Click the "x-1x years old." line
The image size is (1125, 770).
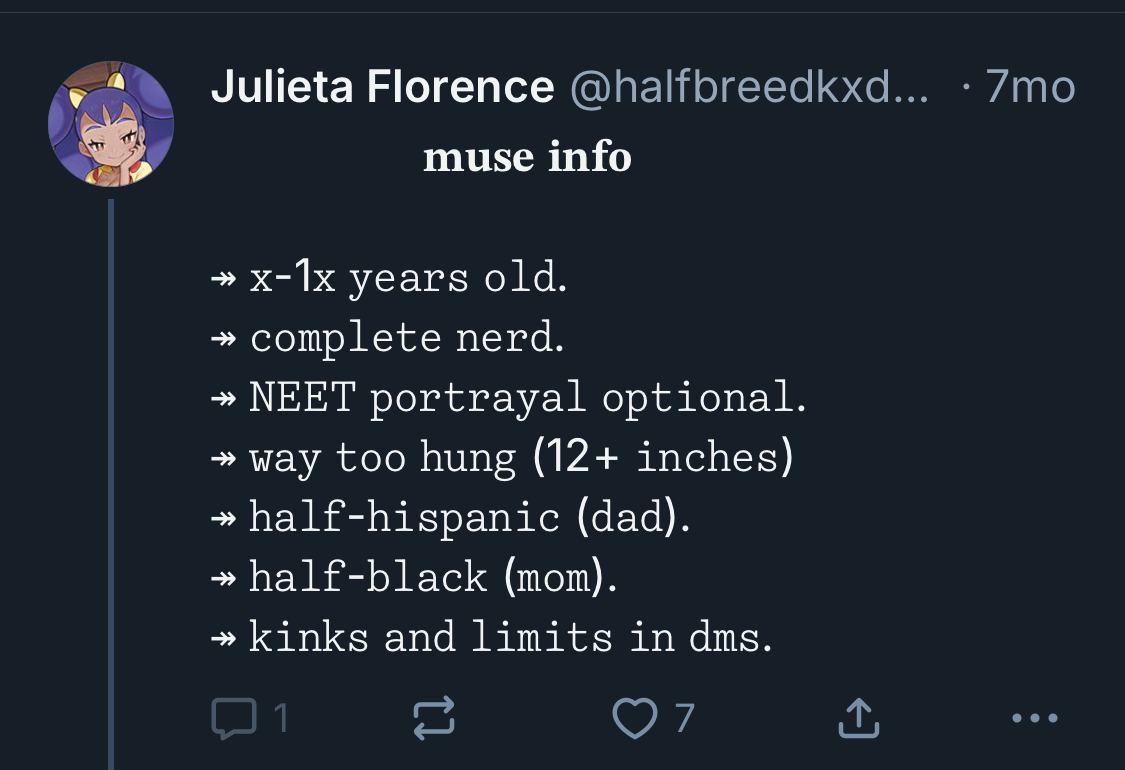tap(407, 278)
